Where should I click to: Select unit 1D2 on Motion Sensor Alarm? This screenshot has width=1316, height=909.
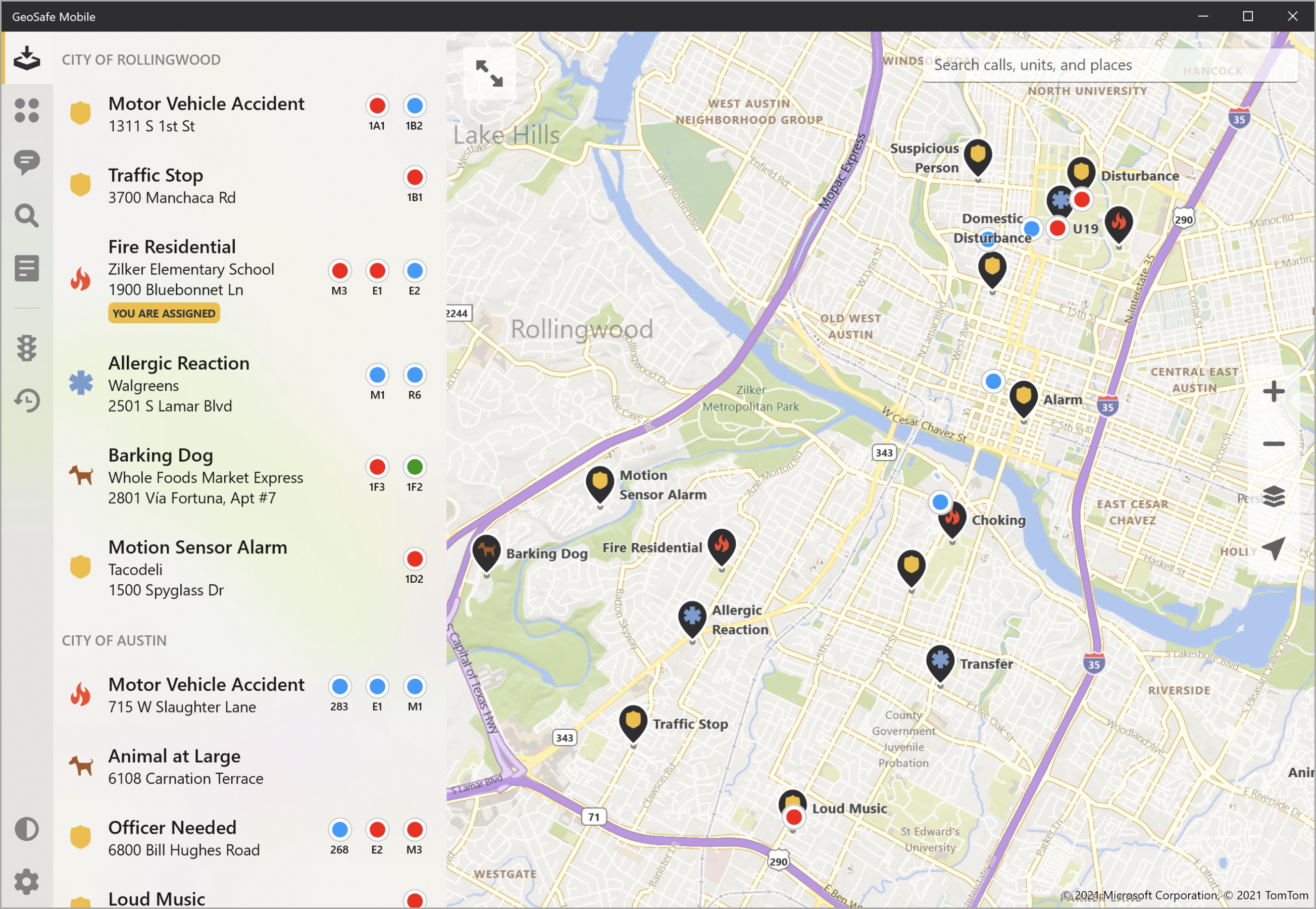point(415,560)
